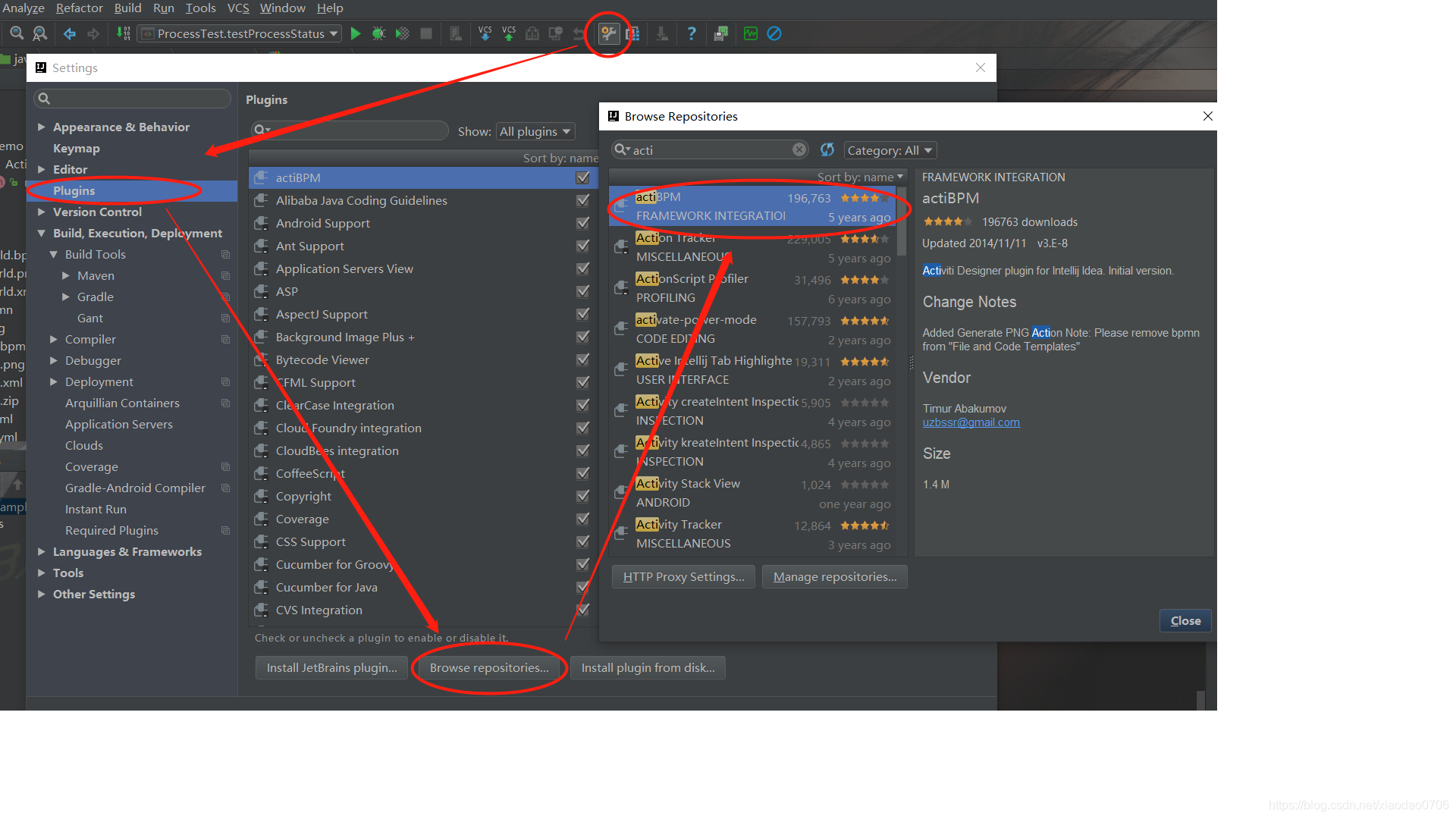Navigate forward with the gray right arrow

tap(93, 33)
